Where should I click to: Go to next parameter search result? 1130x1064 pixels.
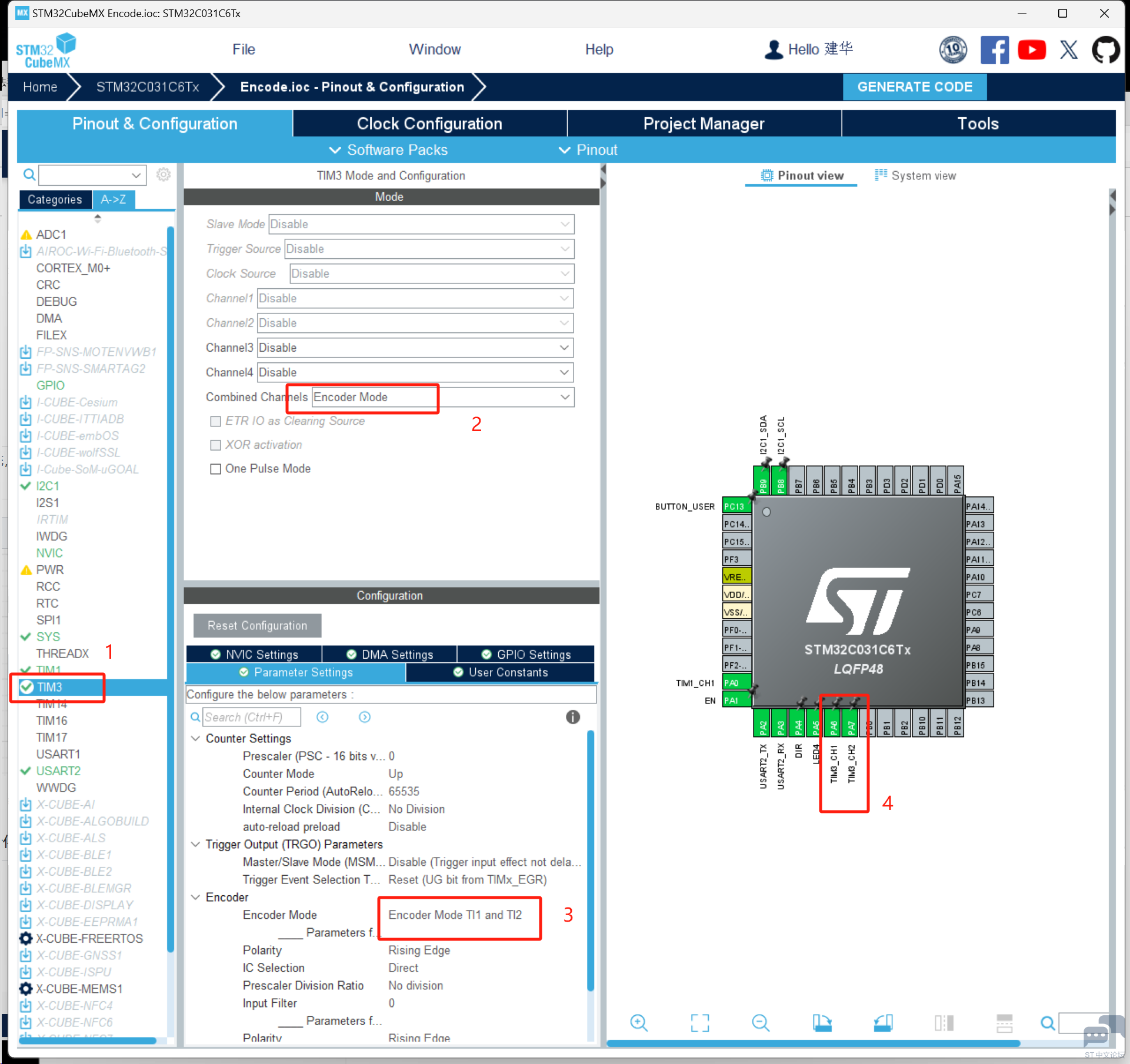365,717
